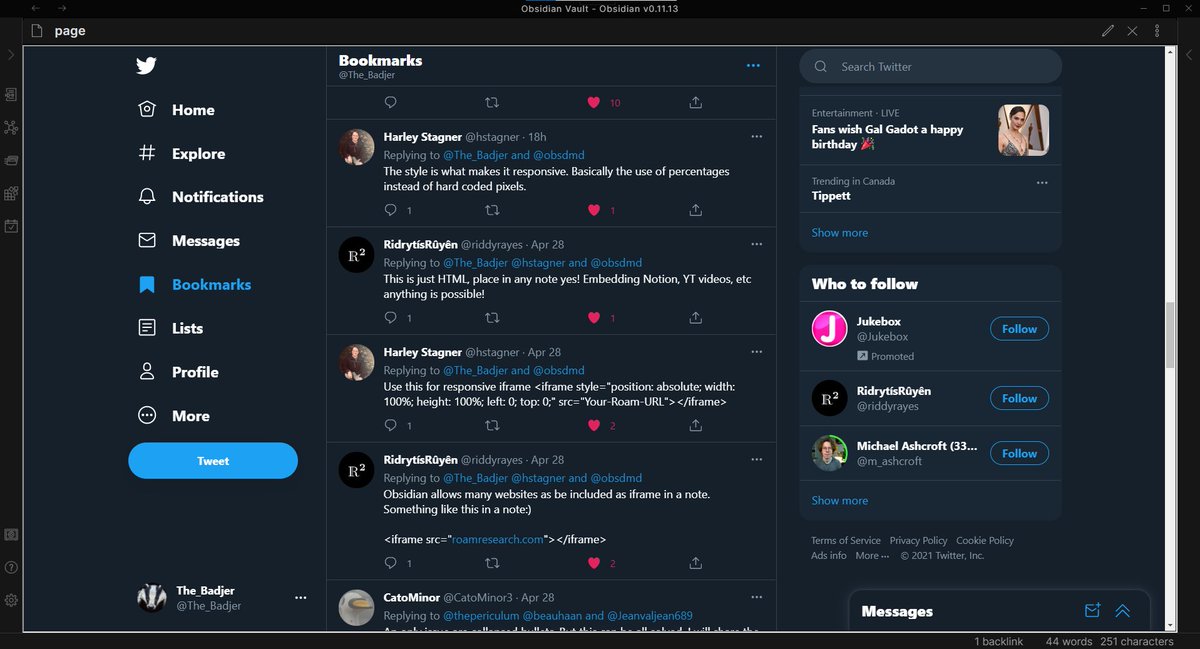Show backlinks from status bar
This screenshot has width=1200, height=649.
coord(999,641)
